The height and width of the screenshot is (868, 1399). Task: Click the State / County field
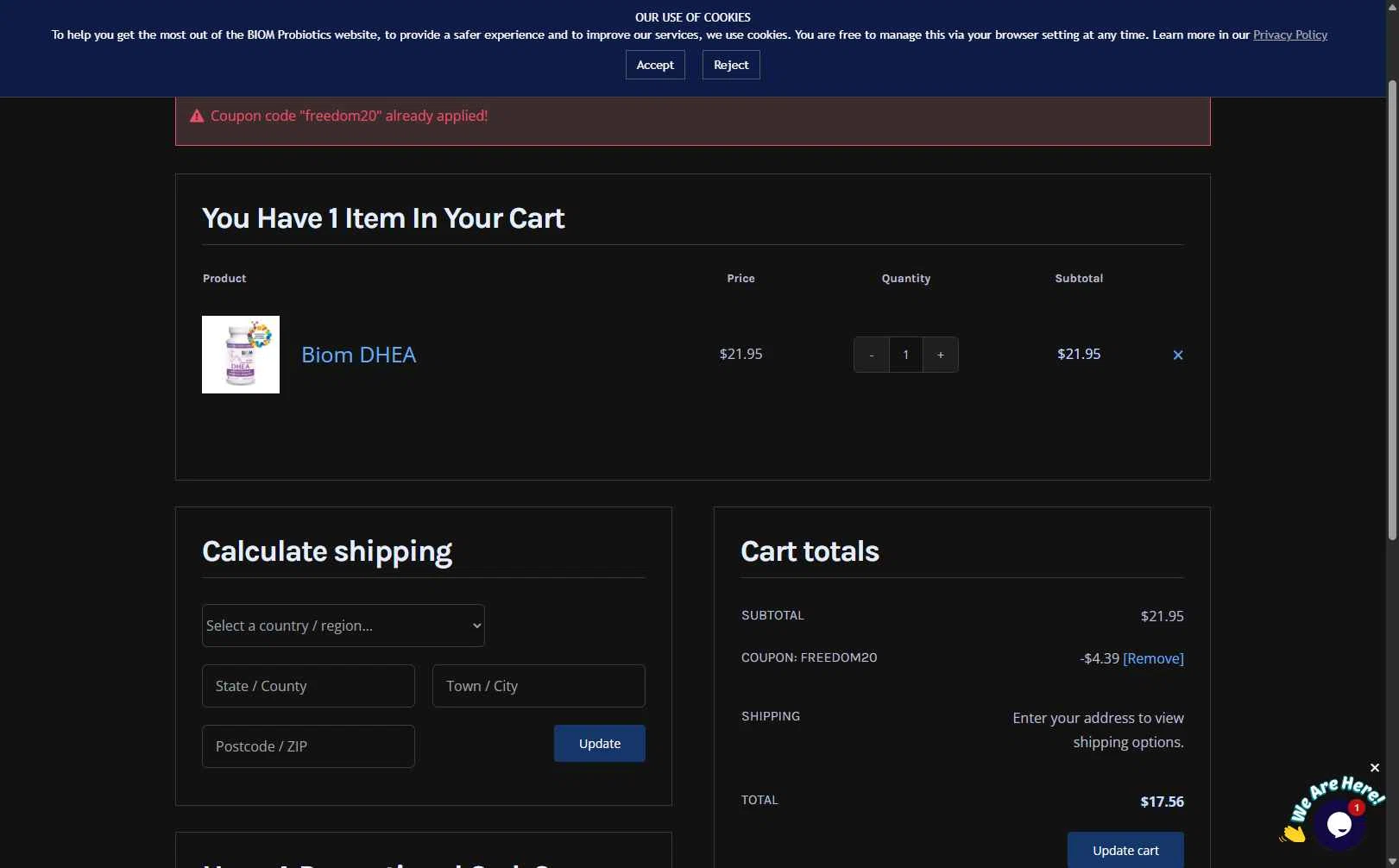point(308,686)
